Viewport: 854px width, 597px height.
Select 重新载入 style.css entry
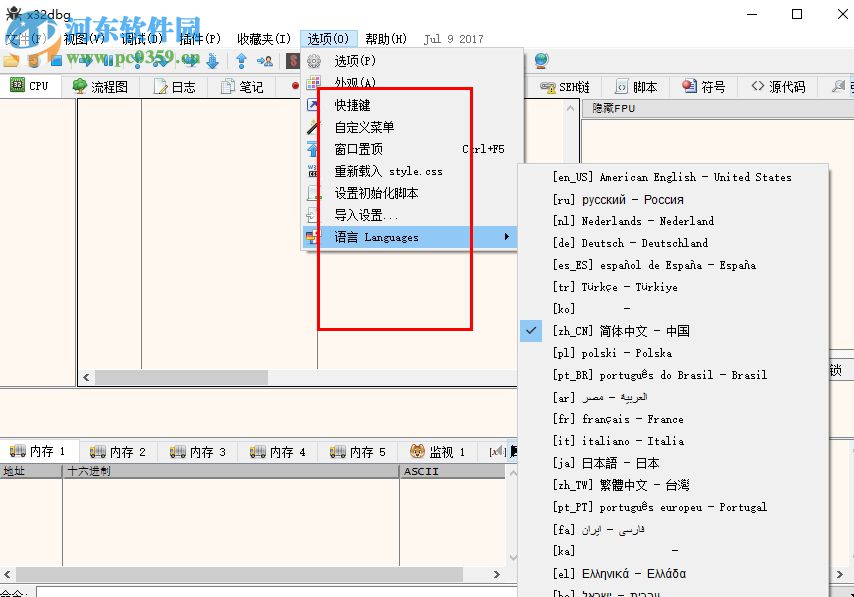click(412, 171)
